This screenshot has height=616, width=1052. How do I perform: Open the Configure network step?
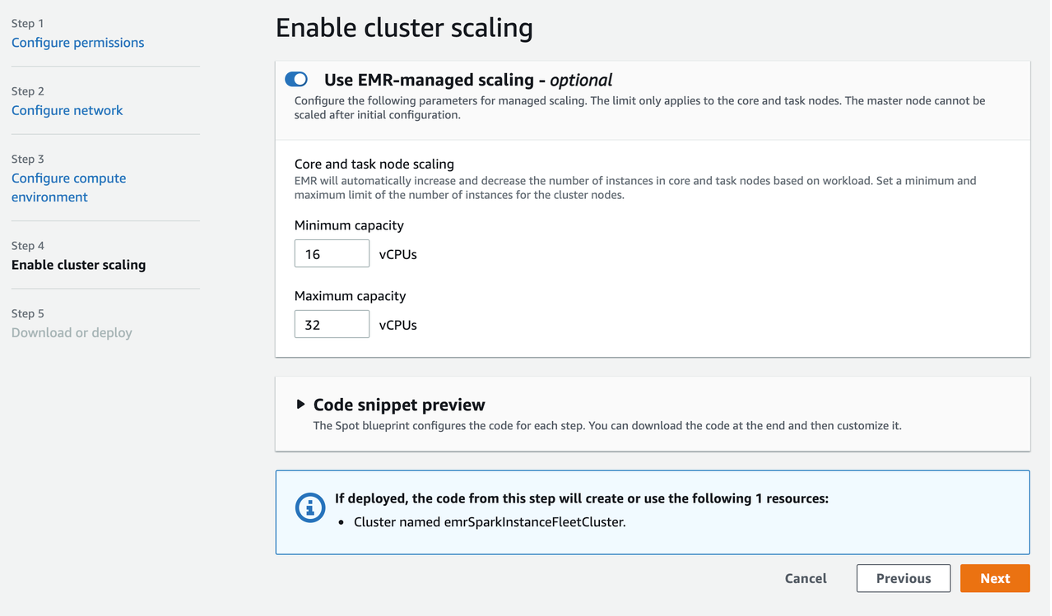[67, 110]
